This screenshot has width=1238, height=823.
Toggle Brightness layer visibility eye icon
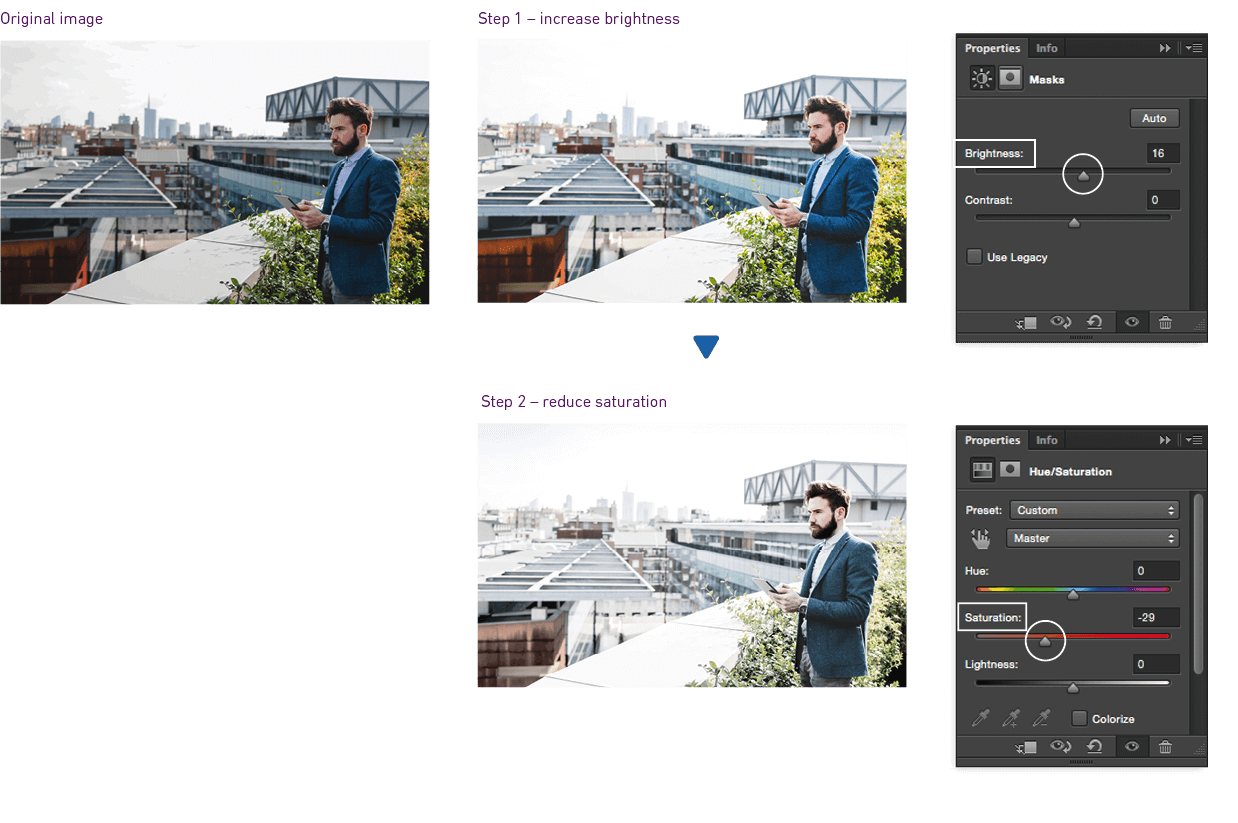click(x=1132, y=322)
